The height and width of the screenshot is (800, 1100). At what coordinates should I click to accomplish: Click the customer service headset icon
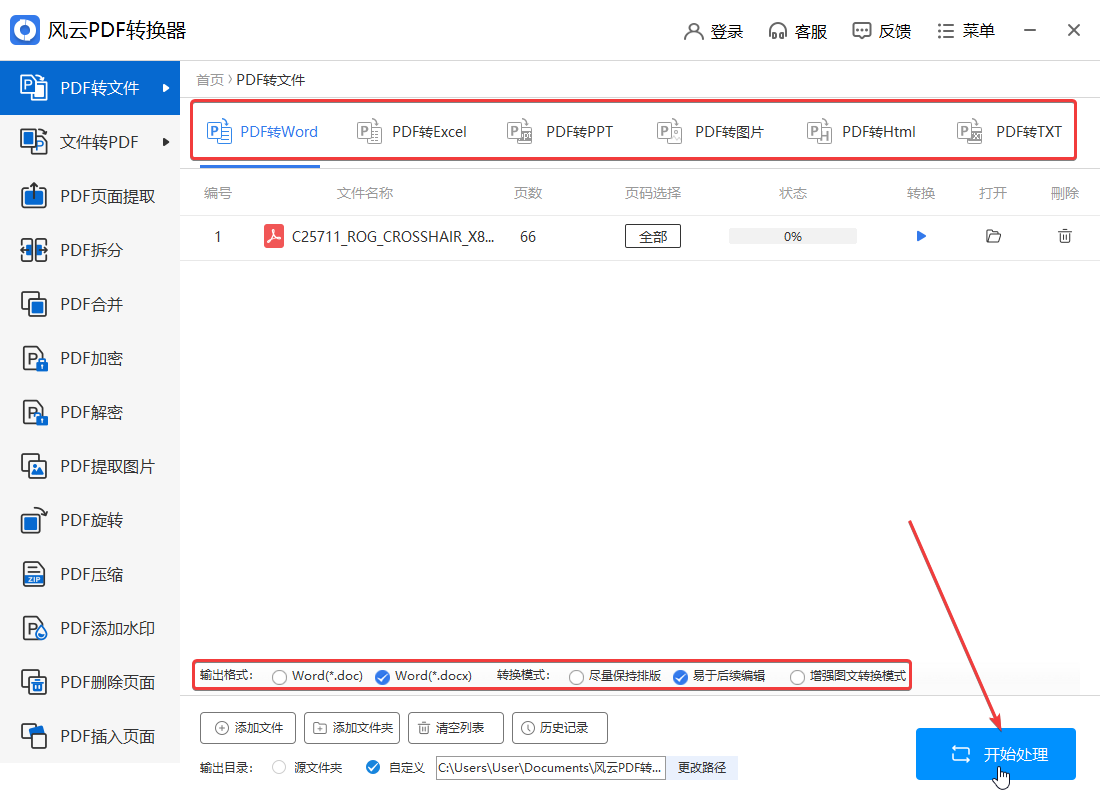[x=777, y=32]
